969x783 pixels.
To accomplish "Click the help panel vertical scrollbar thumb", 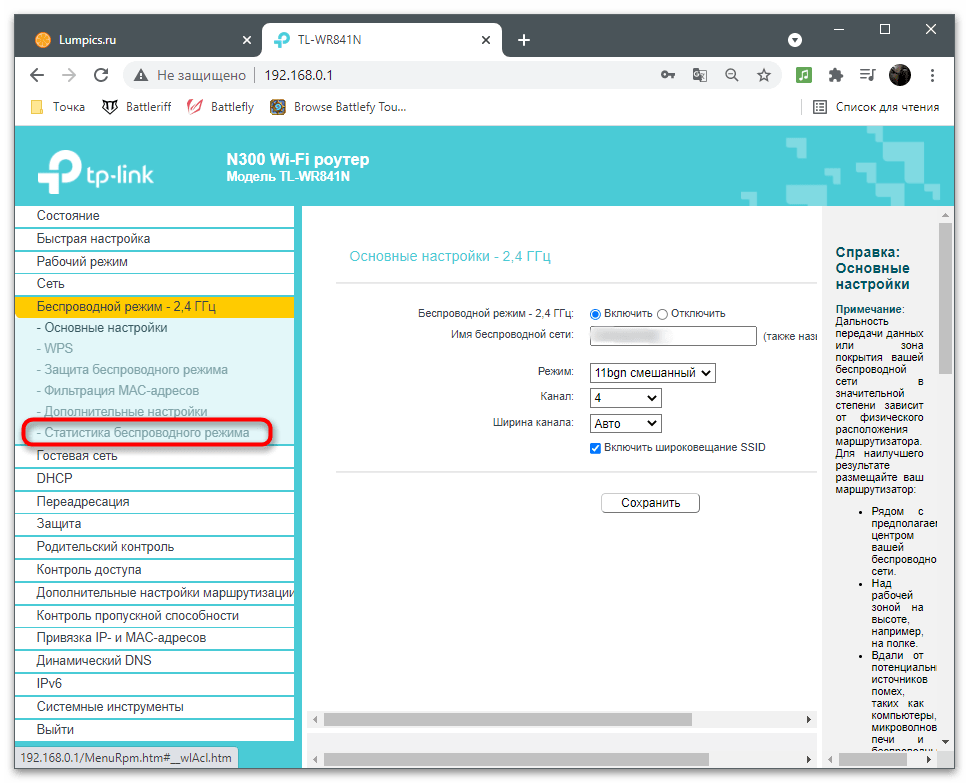I will 945,298.
